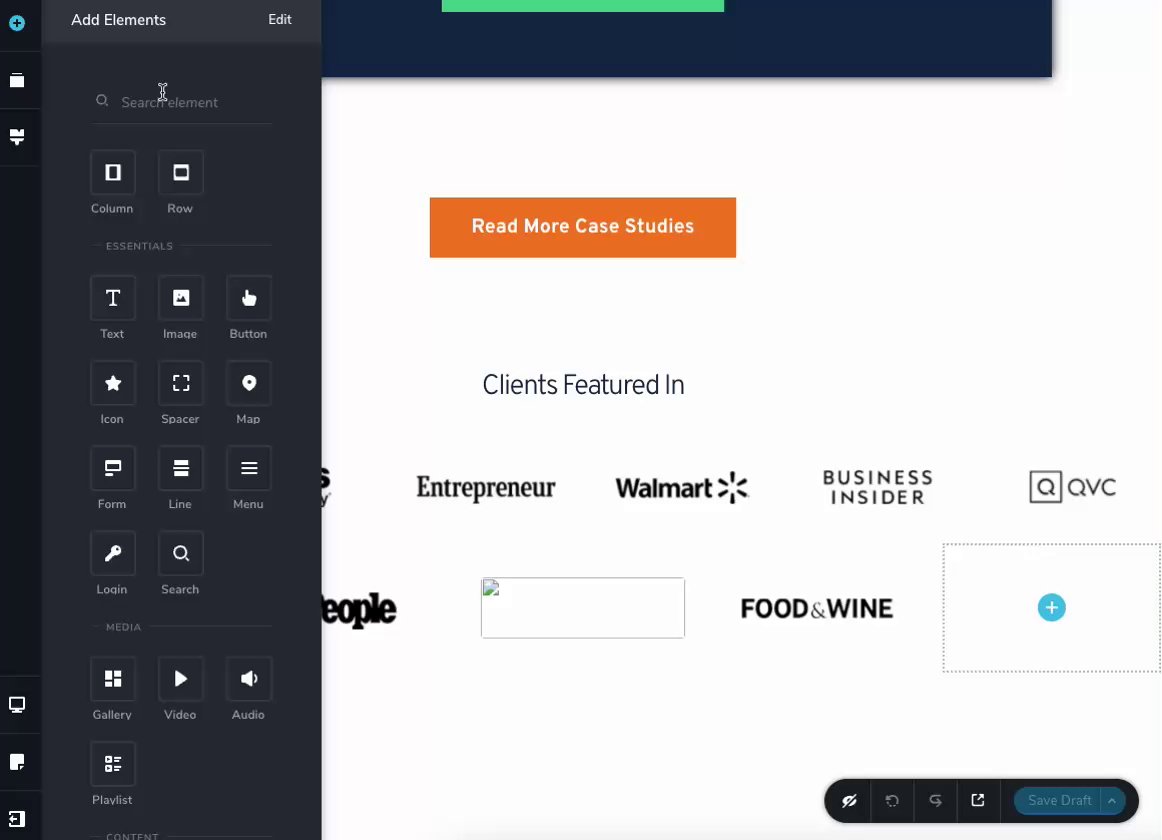Insert a Playlist element

click(113, 764)
